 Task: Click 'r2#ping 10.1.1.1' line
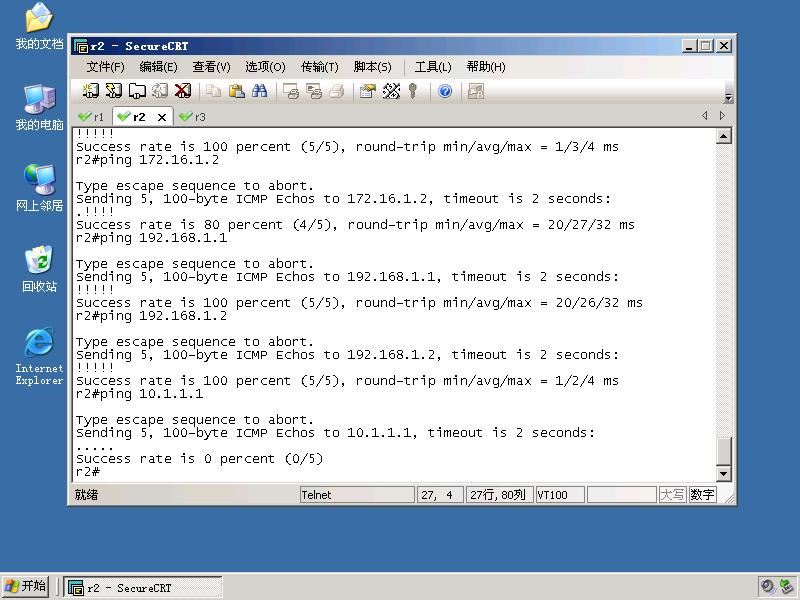click(139, 394)
